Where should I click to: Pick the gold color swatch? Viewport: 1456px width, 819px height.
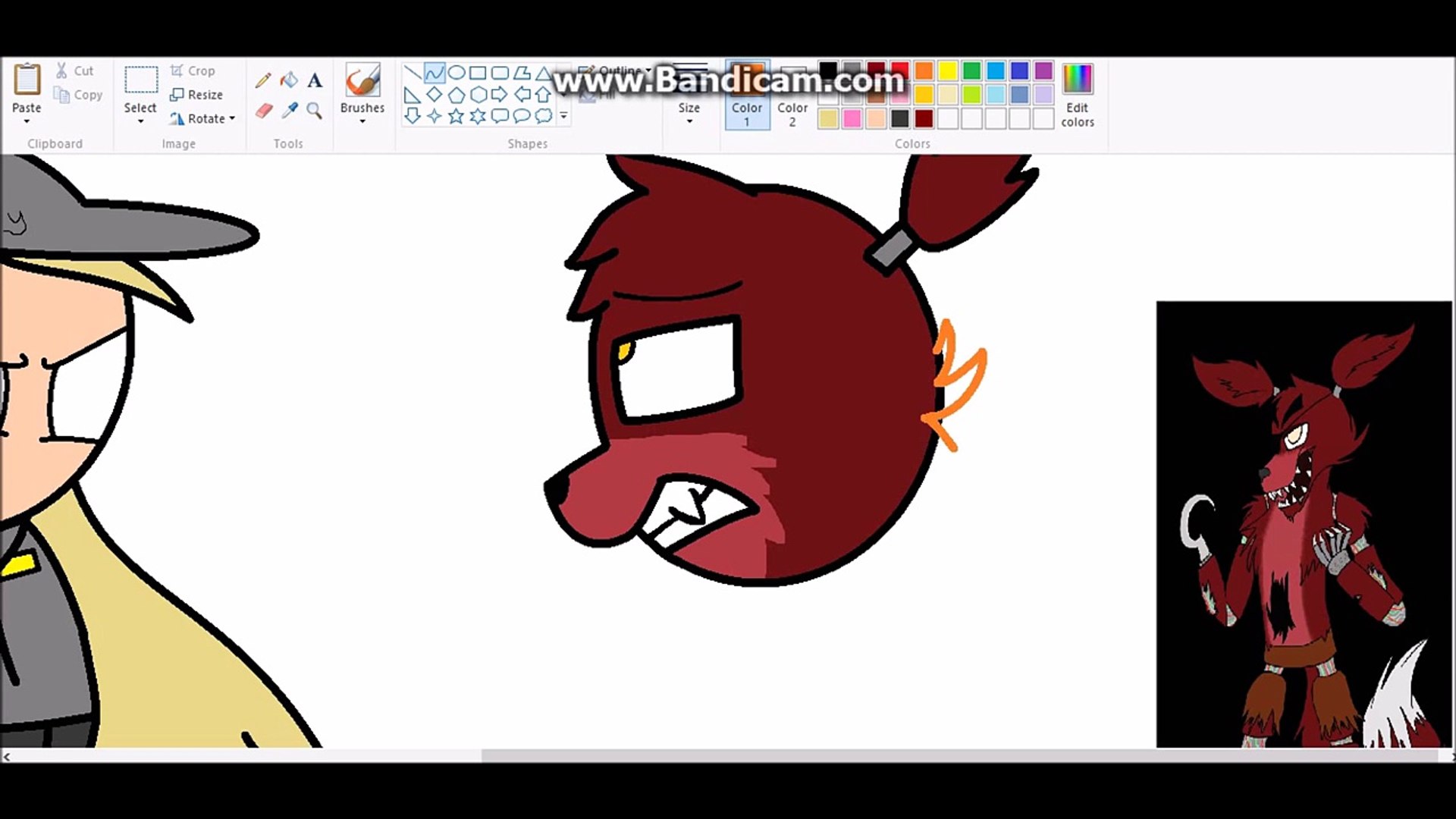point(924,95)
